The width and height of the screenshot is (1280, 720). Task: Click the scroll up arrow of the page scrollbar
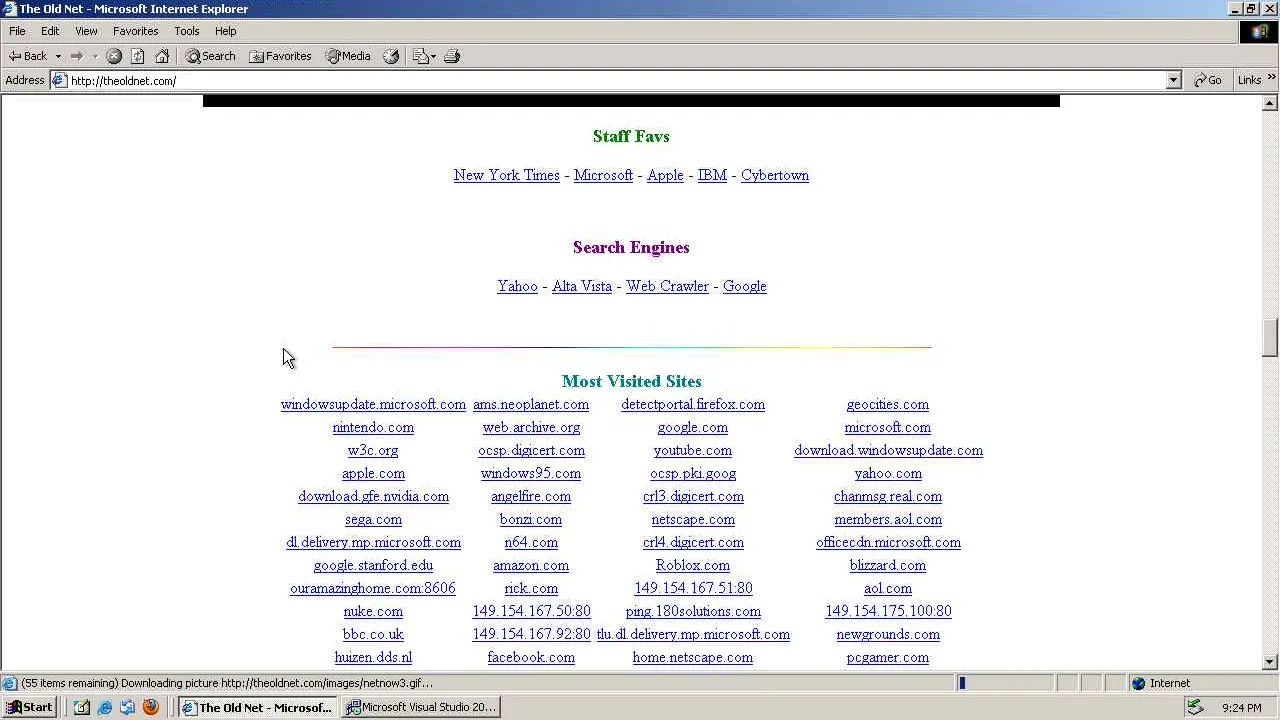pos(1270,103)
